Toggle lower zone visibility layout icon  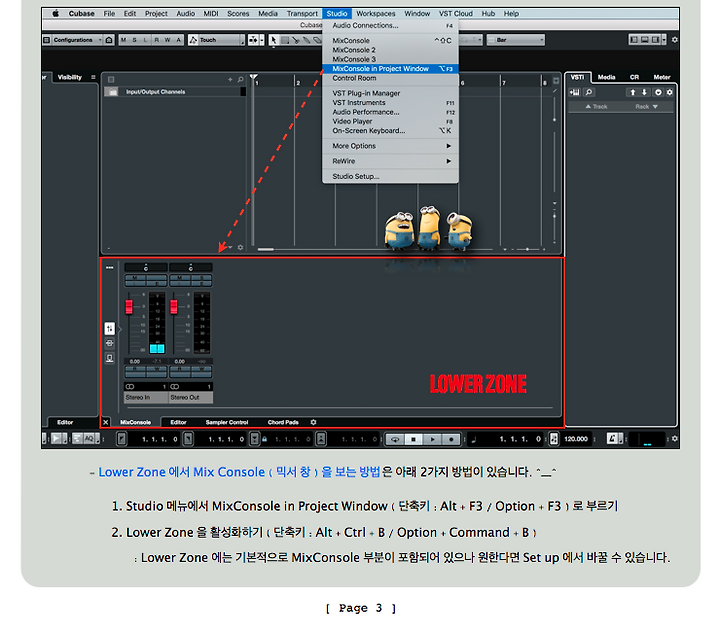645,40
